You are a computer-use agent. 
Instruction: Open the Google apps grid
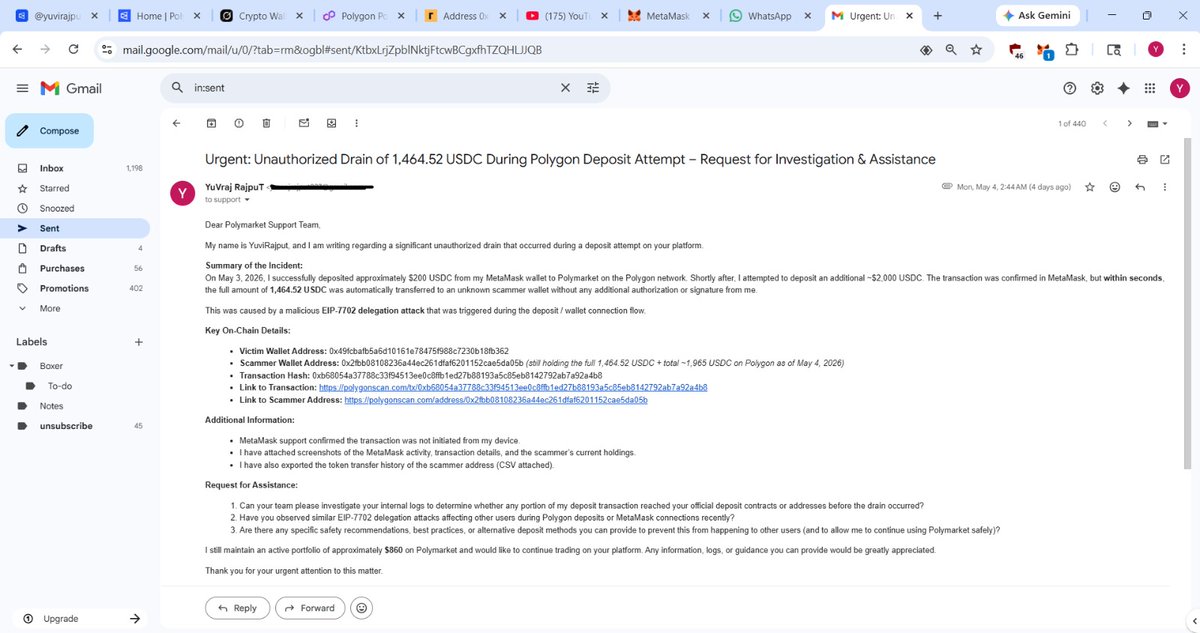pos(1150,88)
